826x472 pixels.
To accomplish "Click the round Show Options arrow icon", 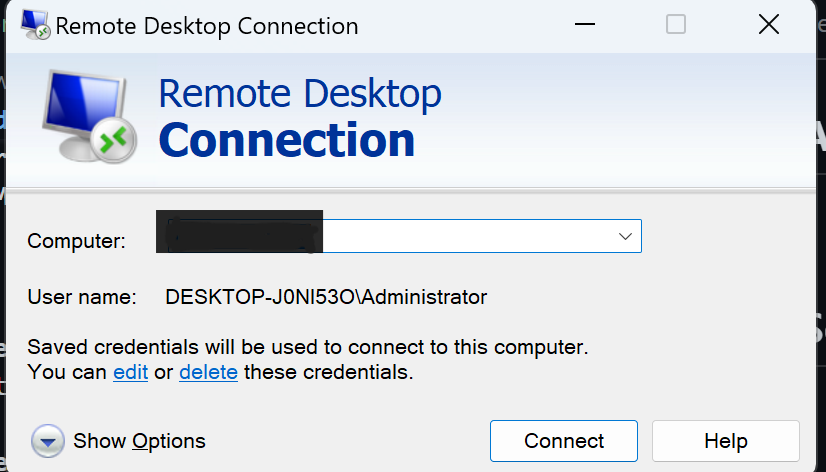I will pyautogui.click(x=48, y=441).
